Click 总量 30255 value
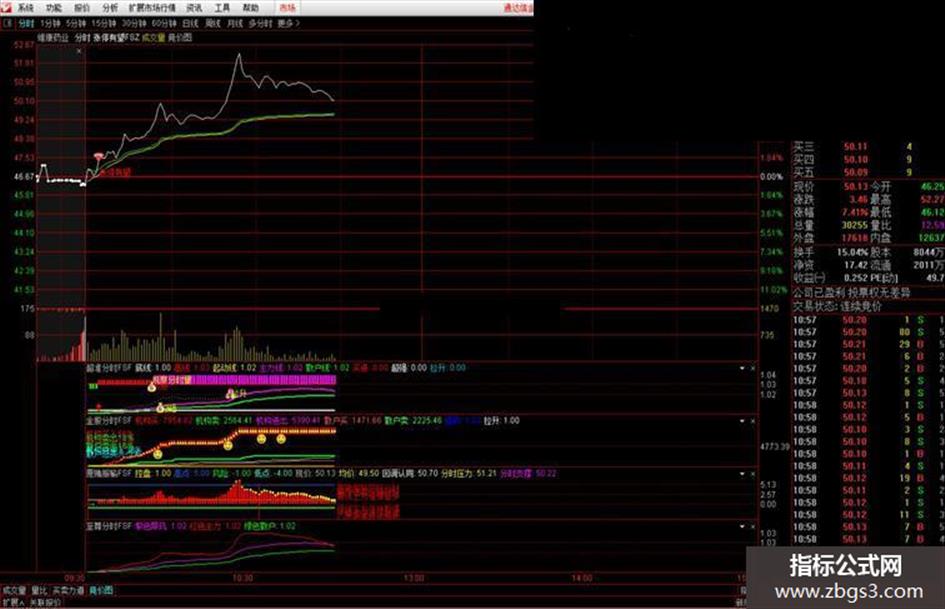The height and width of the screenshot is (609, 945). click(855, 225)
